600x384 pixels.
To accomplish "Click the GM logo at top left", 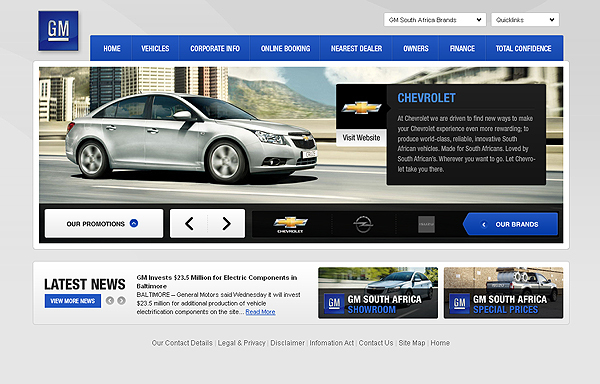I will [58, 31].
